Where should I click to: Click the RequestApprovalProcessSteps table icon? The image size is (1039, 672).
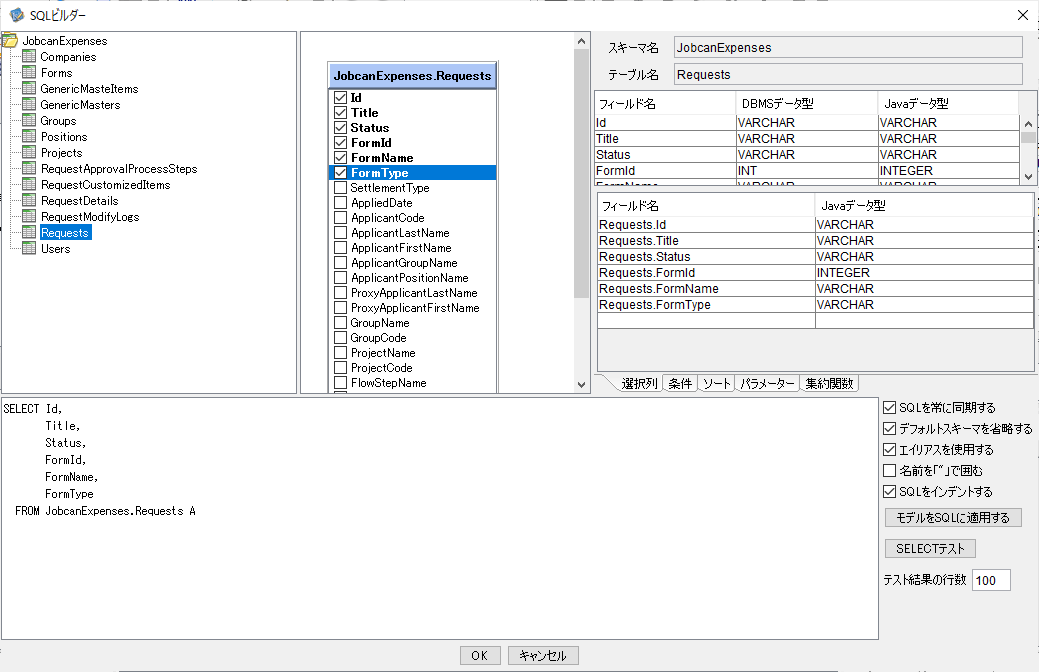29,168
